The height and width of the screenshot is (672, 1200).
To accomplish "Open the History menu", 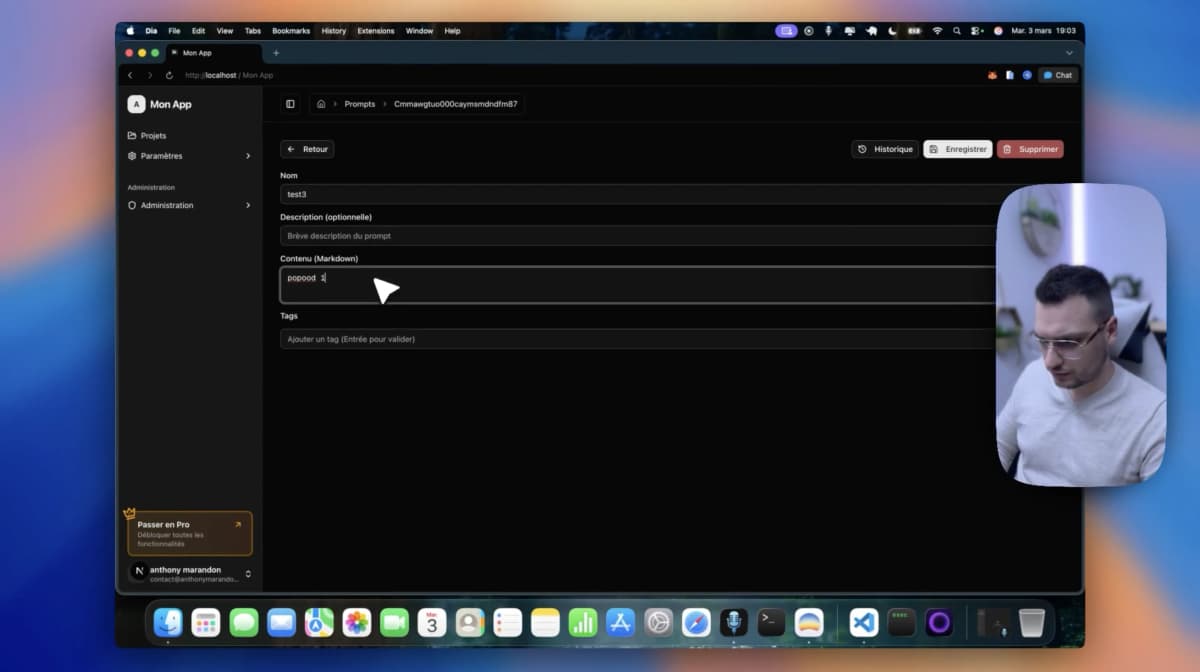I will 333,31.
